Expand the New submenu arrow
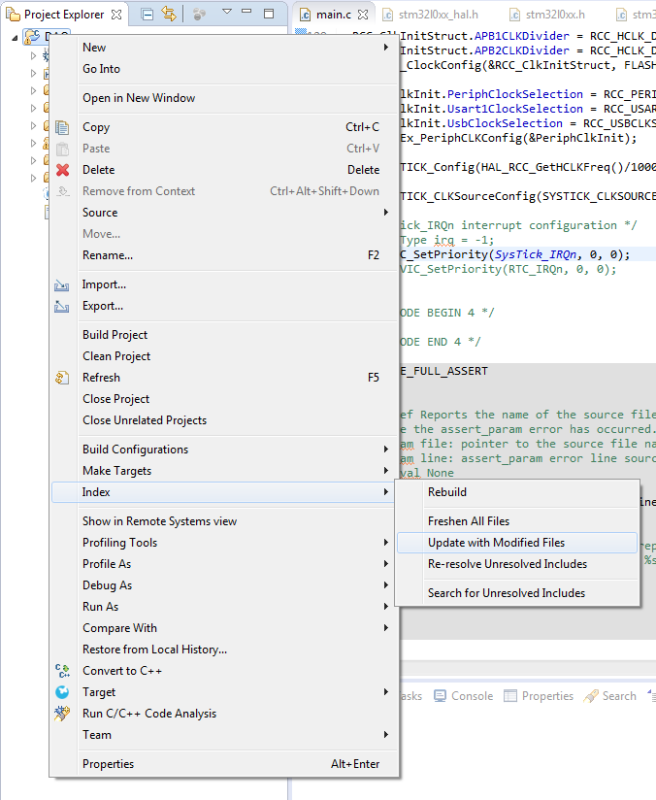Viewport: 656px width, 800px height. tap(386, 47)
